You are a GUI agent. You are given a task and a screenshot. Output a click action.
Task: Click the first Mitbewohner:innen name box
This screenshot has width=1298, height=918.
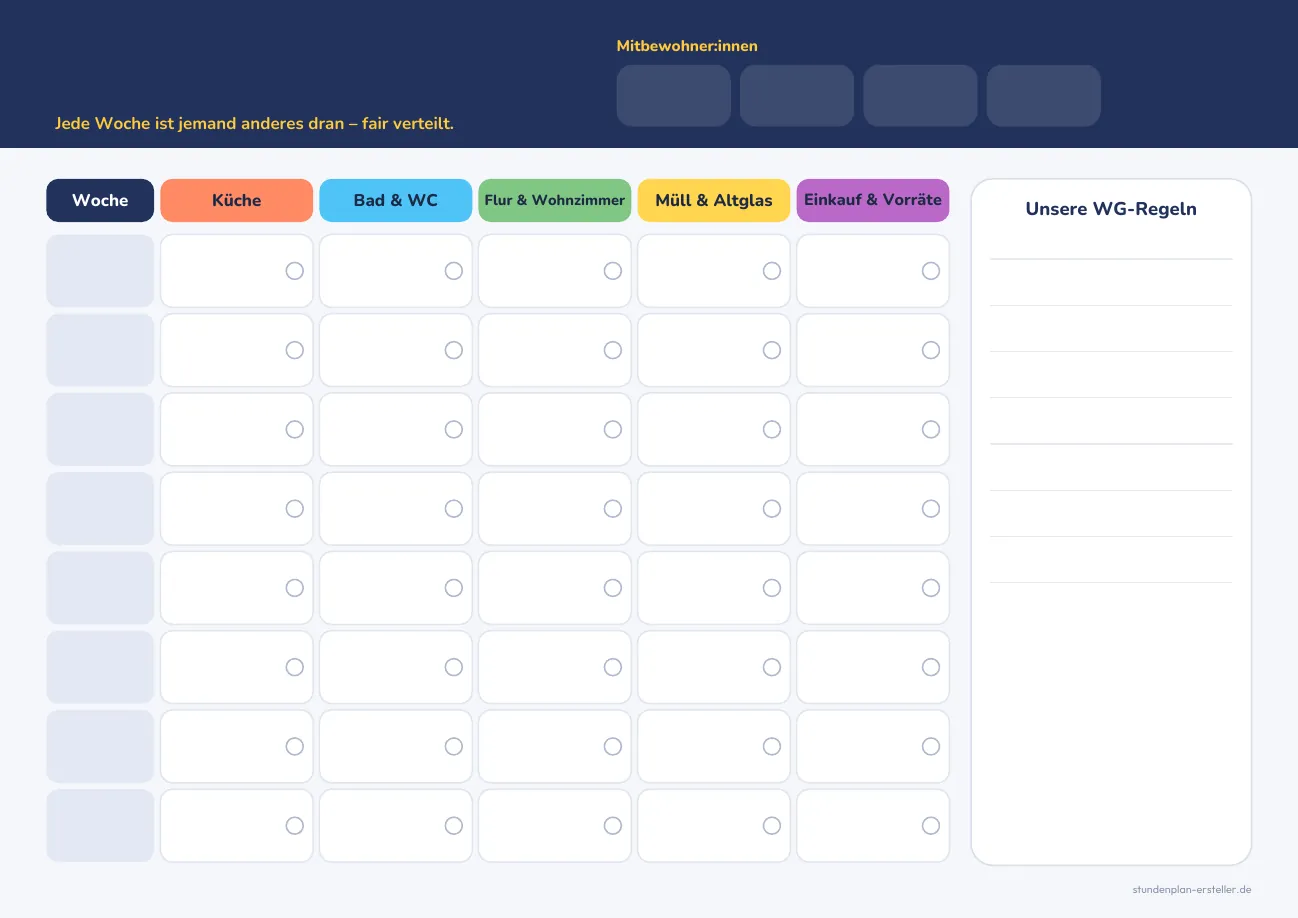(x=673, y=96)
